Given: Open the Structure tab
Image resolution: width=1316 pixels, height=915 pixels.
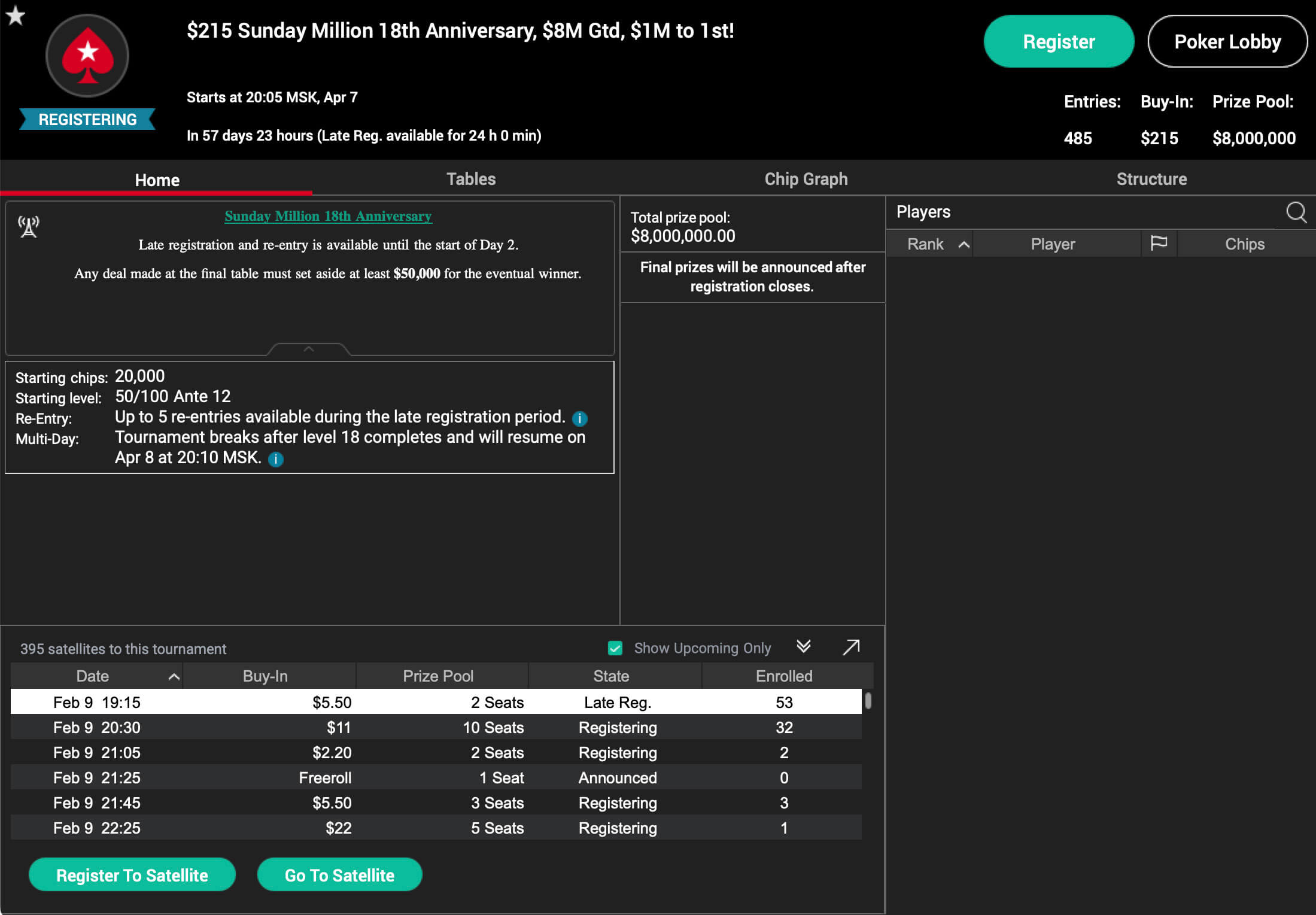Looking at the screenshot, I should tap(1151, 179).
